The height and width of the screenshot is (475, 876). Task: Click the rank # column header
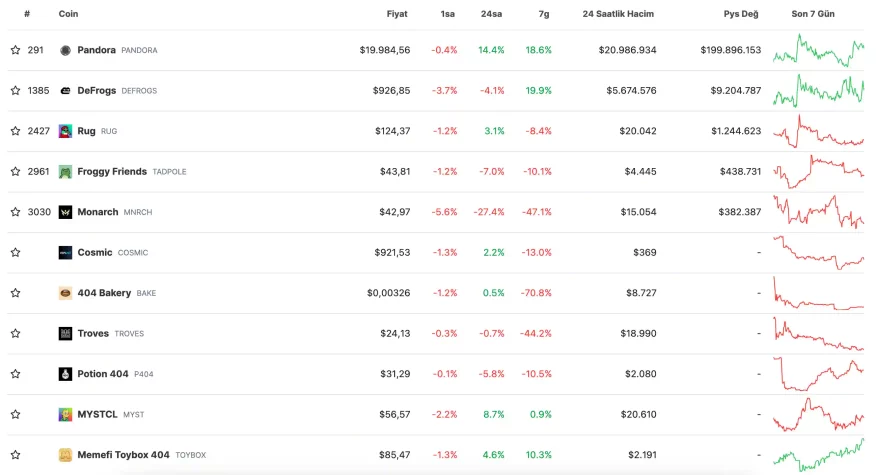26,14
